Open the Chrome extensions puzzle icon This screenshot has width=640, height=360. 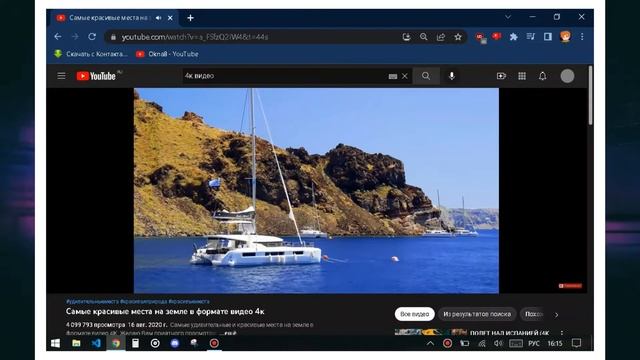click(513, 37)
